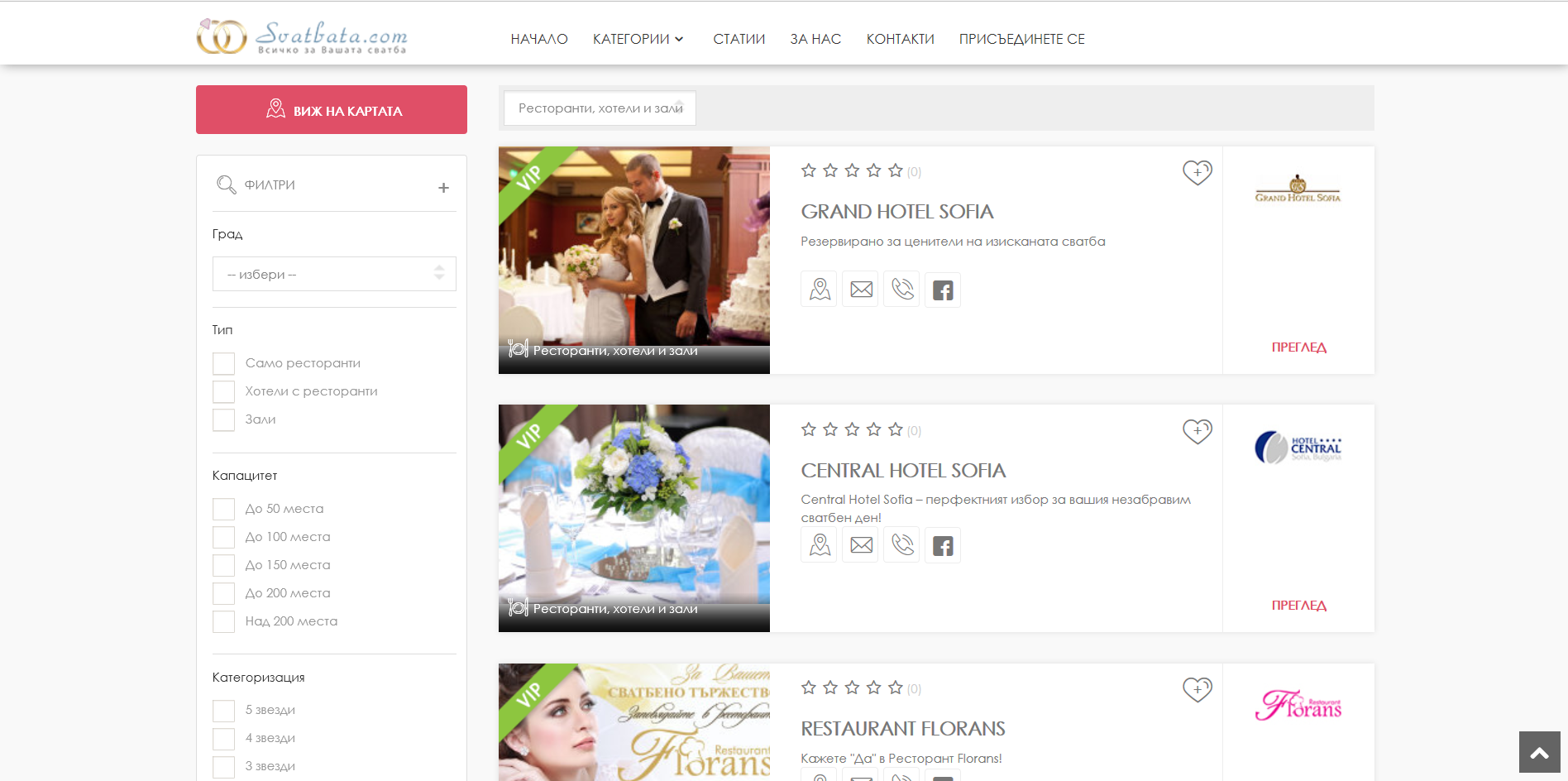Click the filters search magnifier icon
The height and width of the screenshot is (781, 1568).
226,184
